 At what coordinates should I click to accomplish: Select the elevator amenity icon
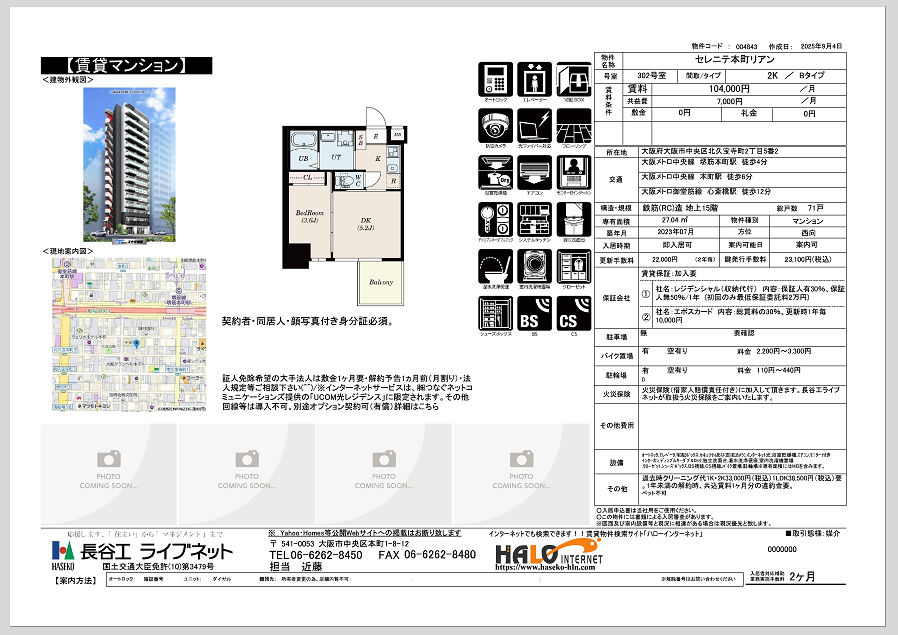[x=533, y=78]
